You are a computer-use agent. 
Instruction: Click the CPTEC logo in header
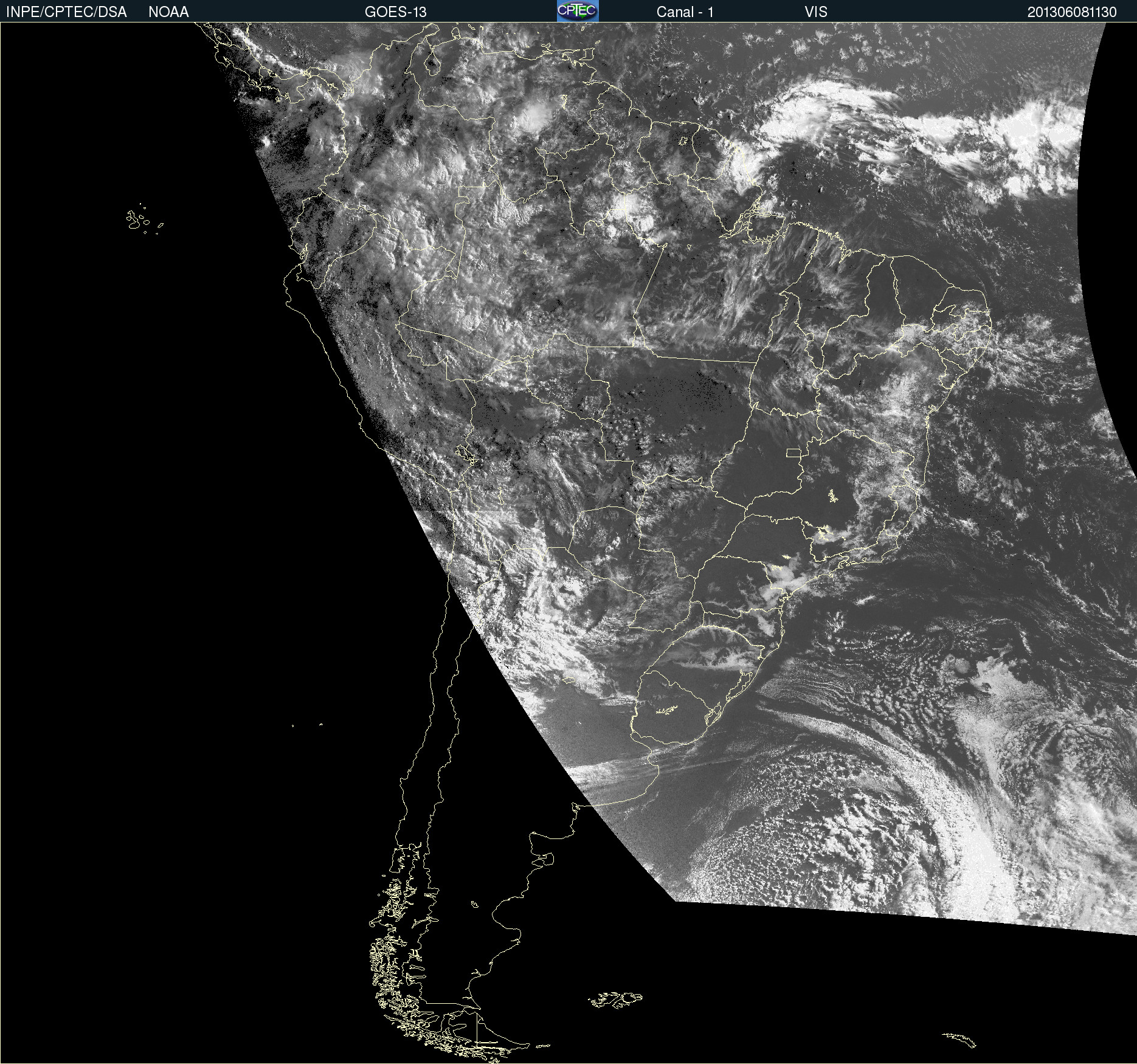coord(578,11)
